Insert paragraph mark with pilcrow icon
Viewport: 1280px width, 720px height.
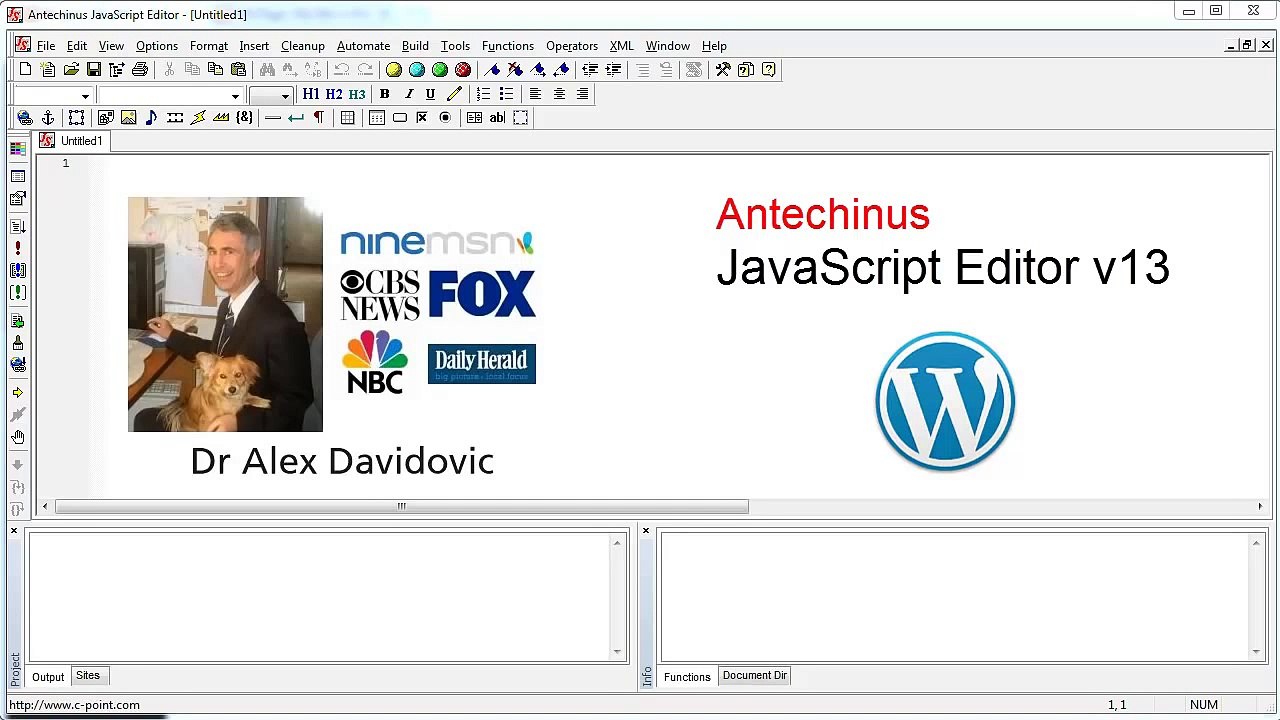(x=319, y=118)
